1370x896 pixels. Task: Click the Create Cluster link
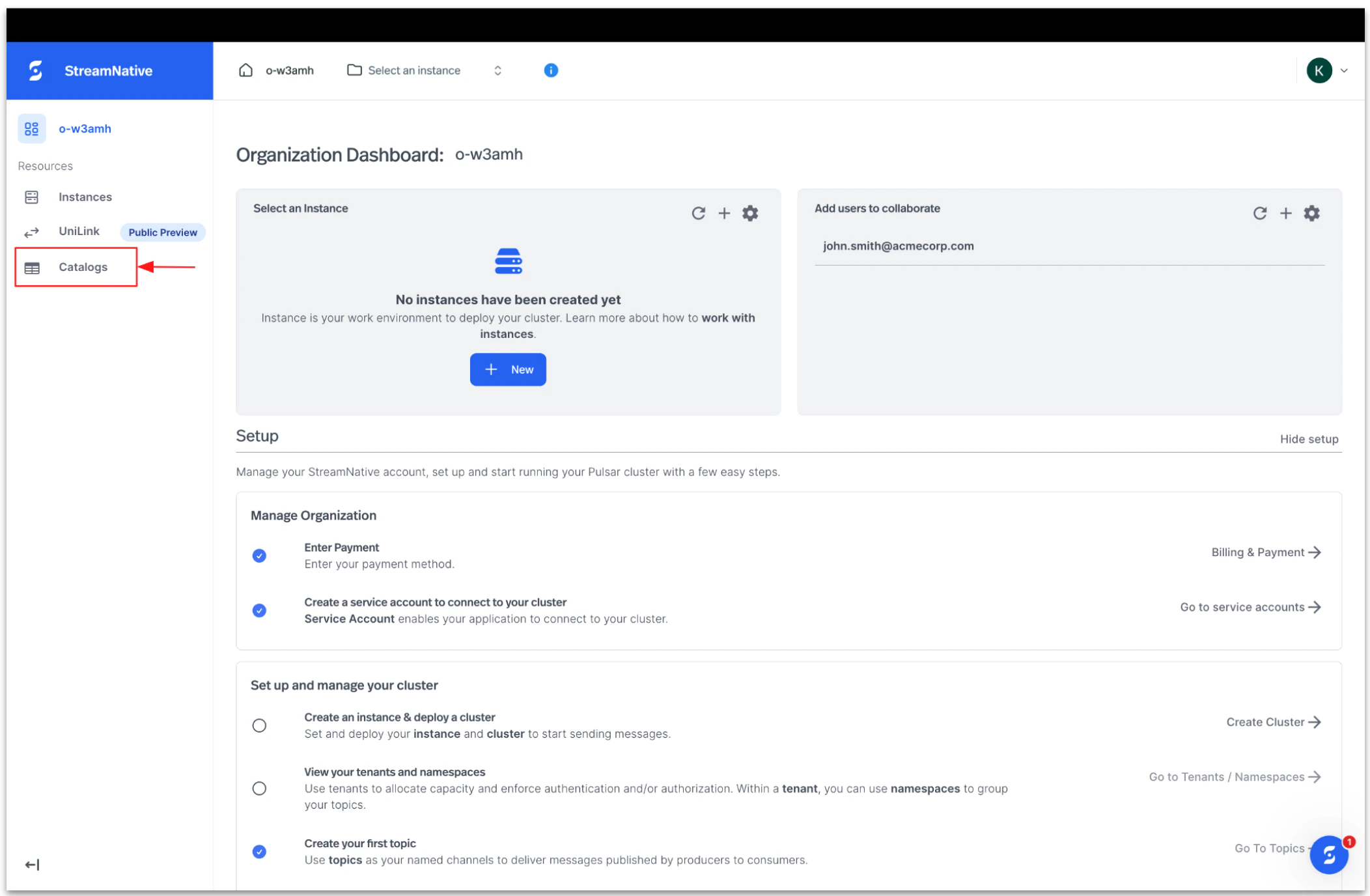(1274, 722)
